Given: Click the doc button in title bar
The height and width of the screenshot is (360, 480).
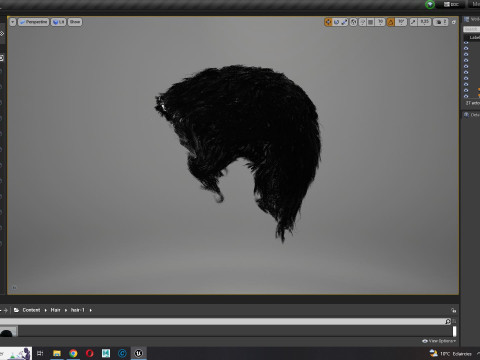Looking at the screenshot, I should click(451, 4).
